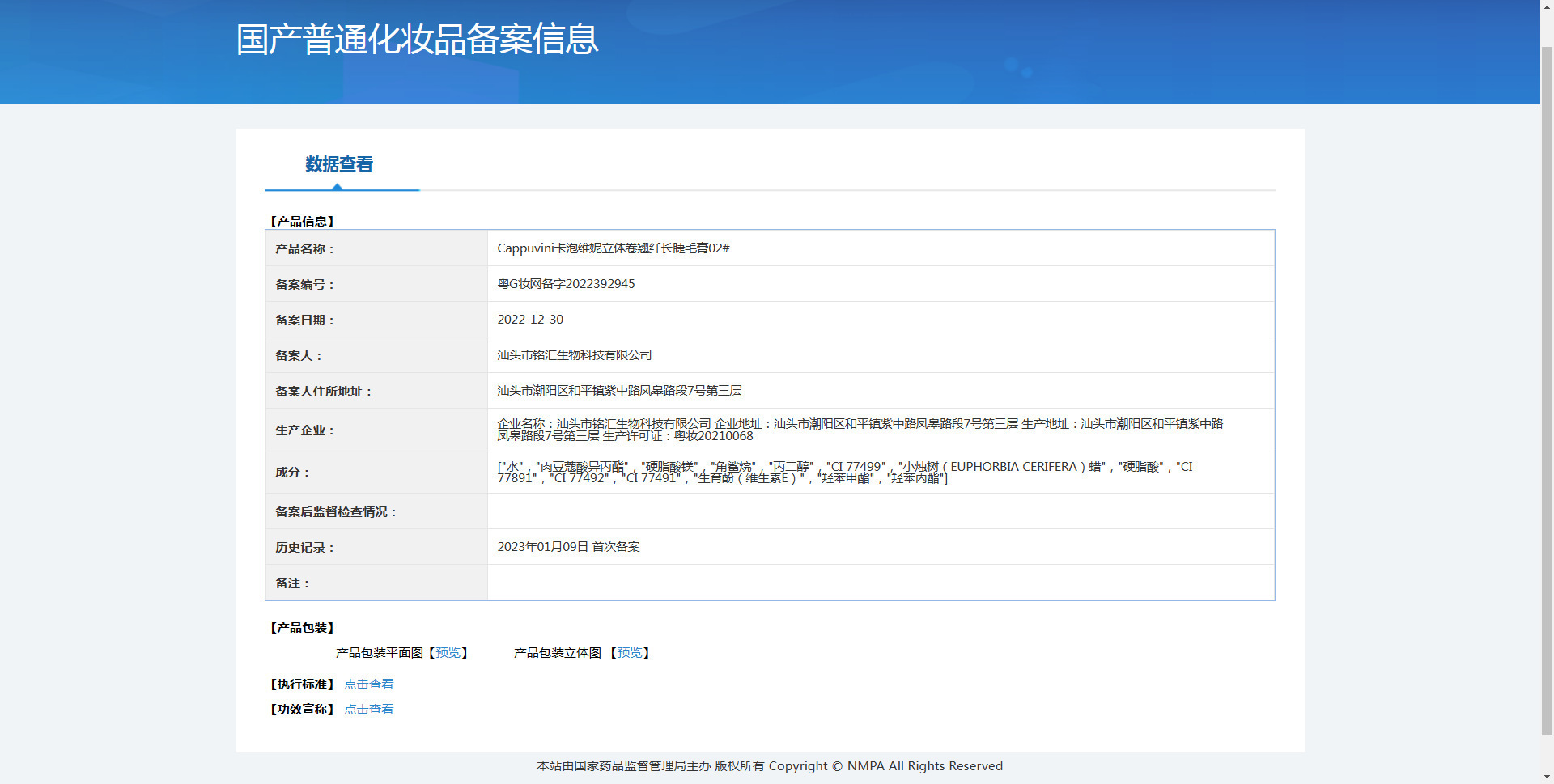1554x784 pixels.
Task: Preview 产品包装平面图 via its 预览 link
Action: pyautogui.click(x=448, y=653)
